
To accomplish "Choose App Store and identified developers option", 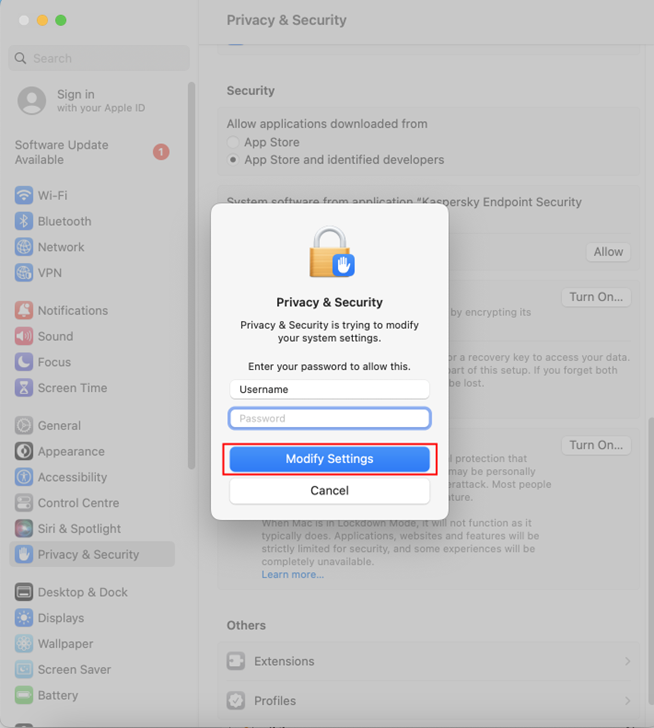I will tap(234, 160).
